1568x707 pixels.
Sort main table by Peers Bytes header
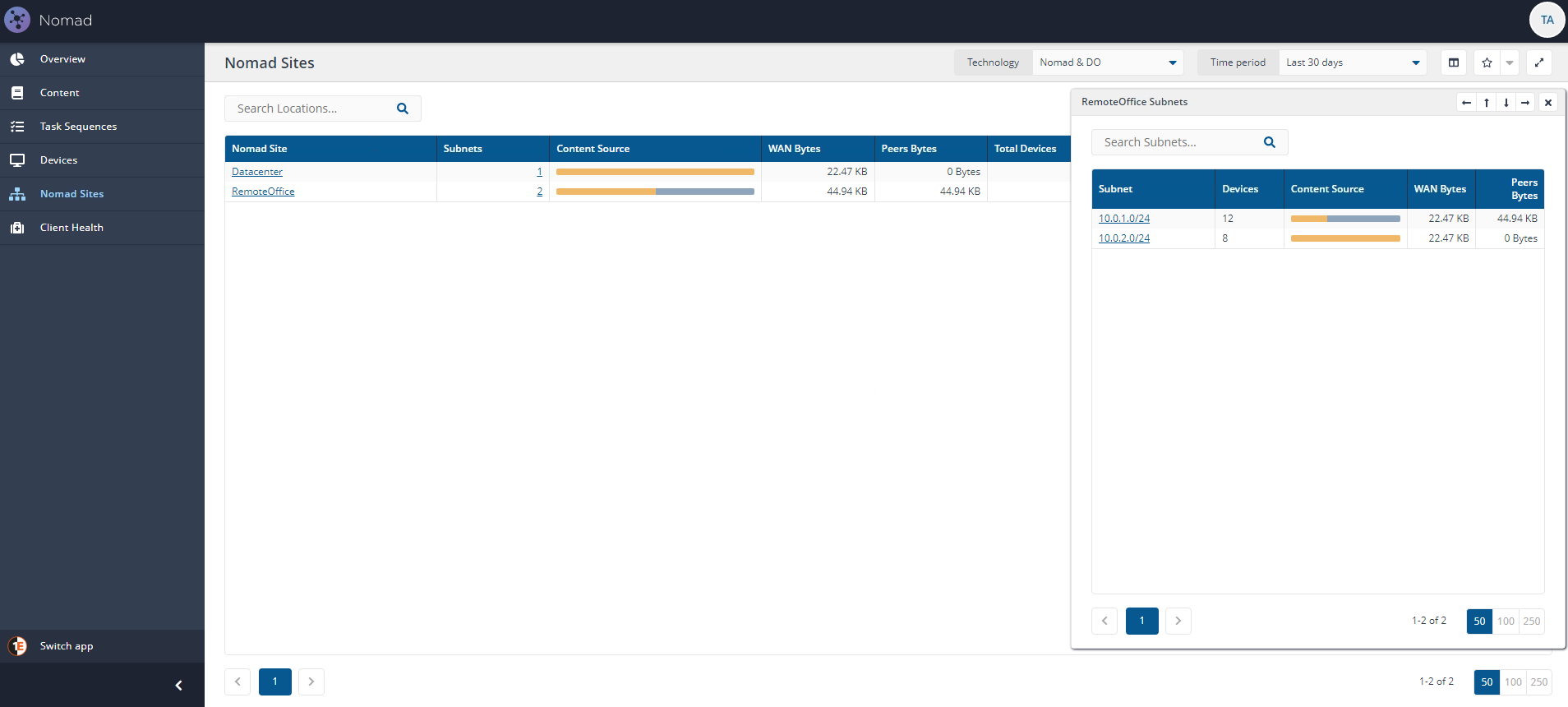(x=930, y=149)
